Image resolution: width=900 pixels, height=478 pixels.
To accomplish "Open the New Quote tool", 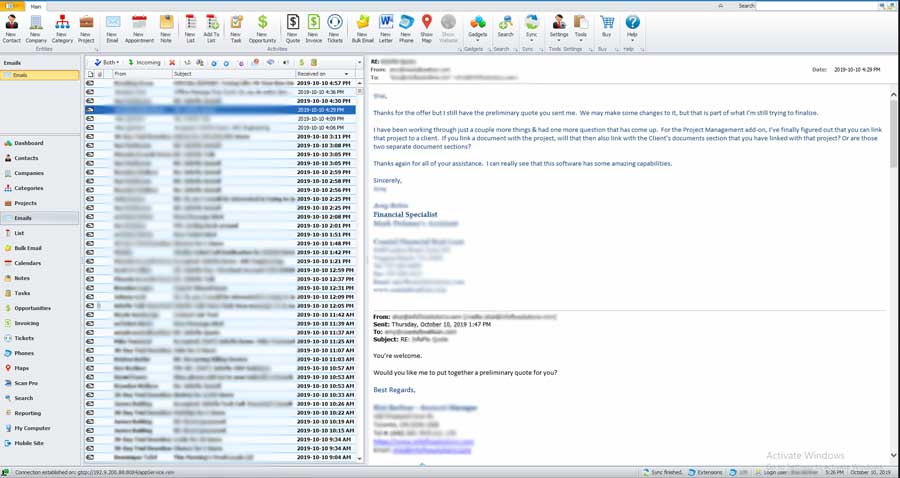I will click(293, 29).
